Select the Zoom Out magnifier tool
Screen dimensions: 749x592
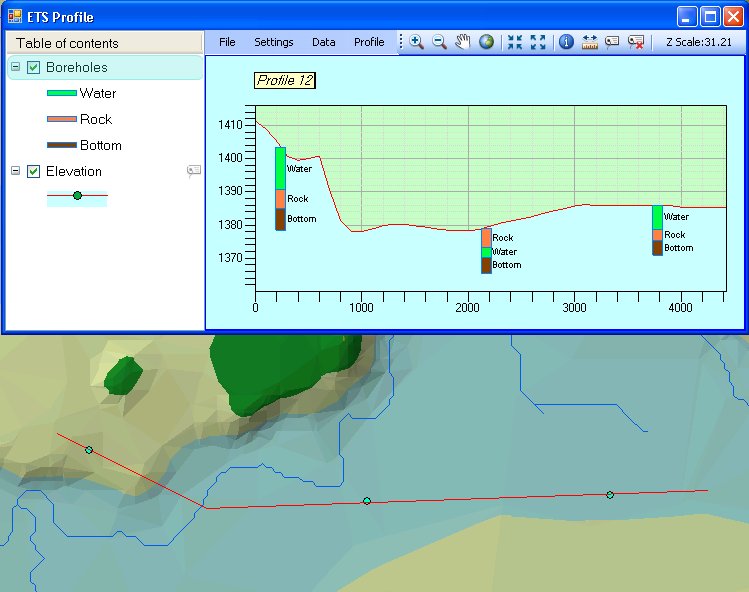[439, 42]
